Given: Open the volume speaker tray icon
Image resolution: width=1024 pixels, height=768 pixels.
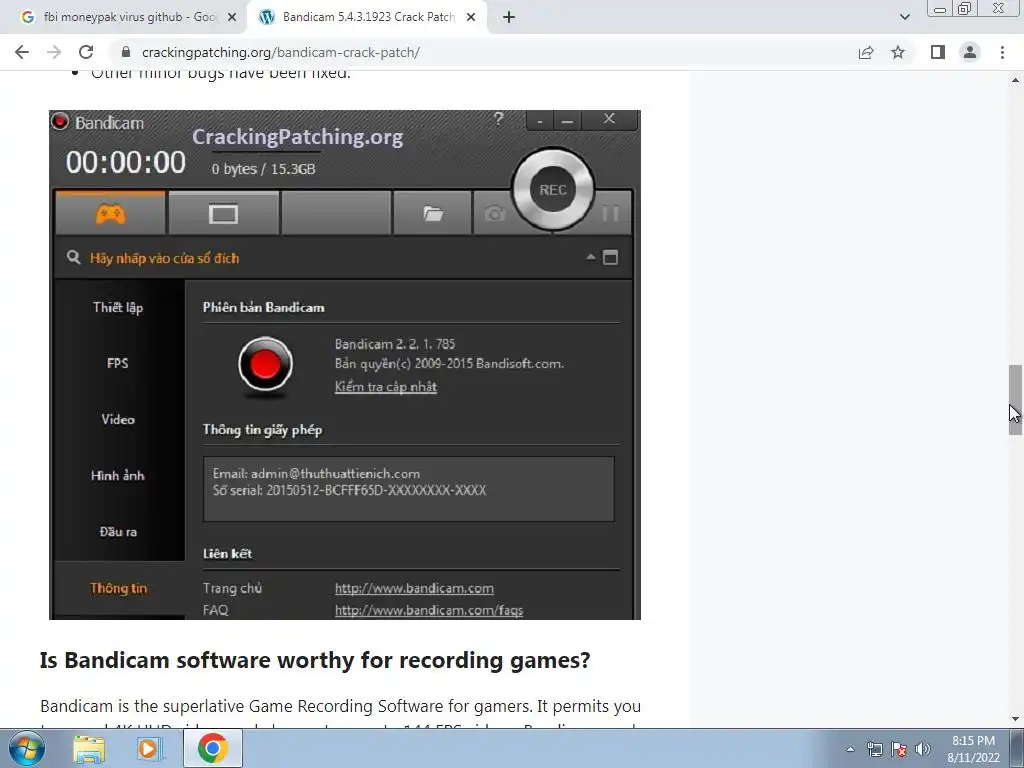Looking at the screenshot, I should [x=923, y=749].
